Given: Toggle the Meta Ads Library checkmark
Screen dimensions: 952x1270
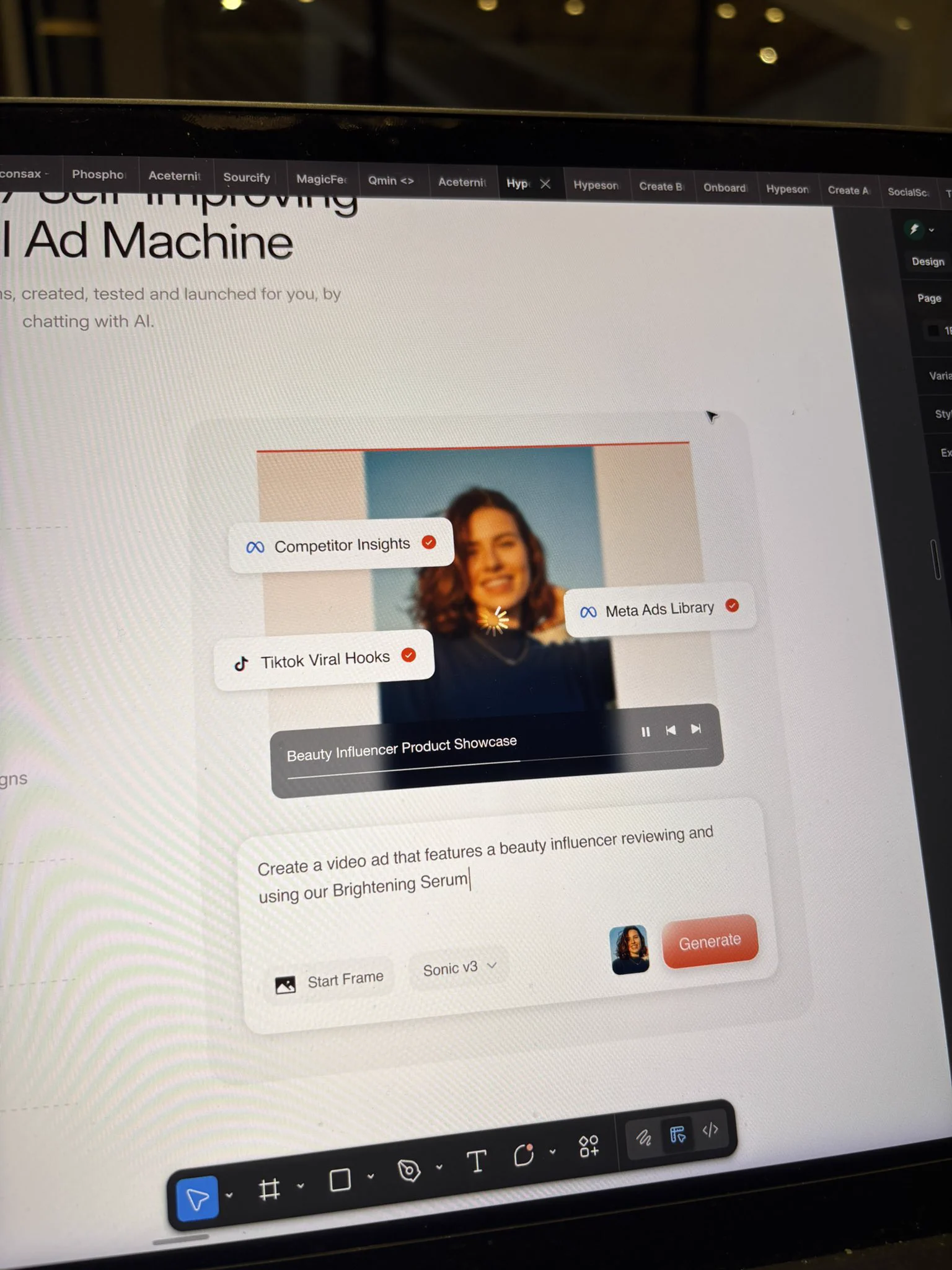Looking at the screenshot, I should [x=733, y=605].
